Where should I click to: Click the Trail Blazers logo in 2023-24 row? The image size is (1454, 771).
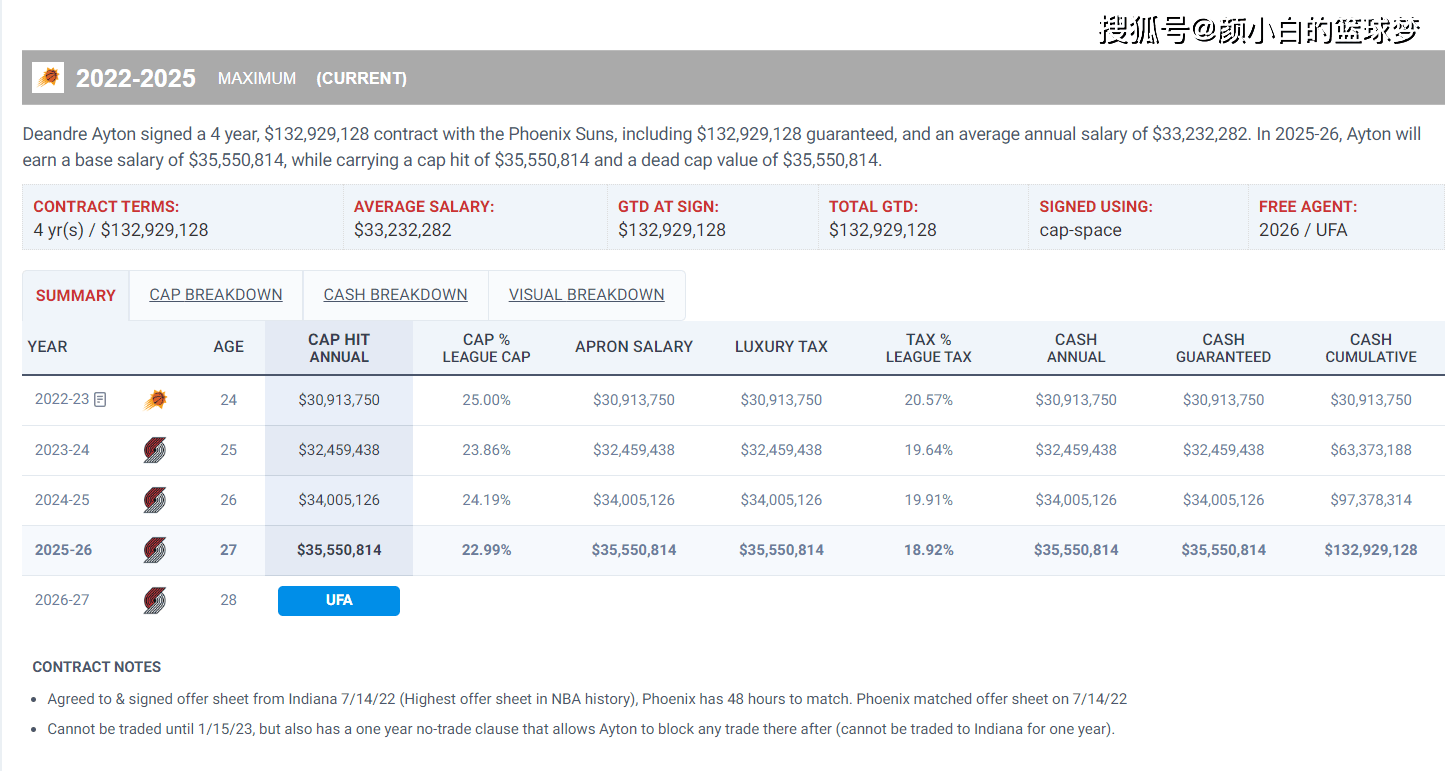coord(154,450)
